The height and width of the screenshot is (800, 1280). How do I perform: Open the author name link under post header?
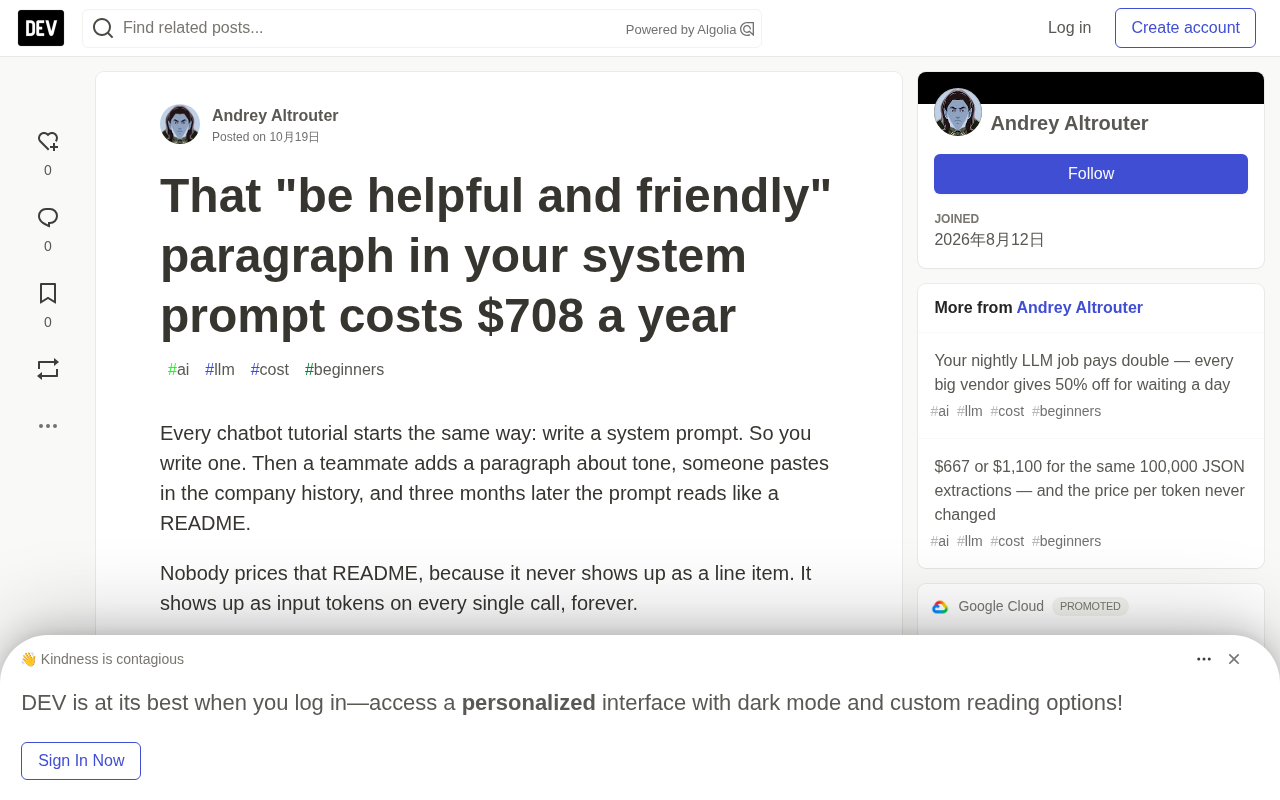(275, 116)
